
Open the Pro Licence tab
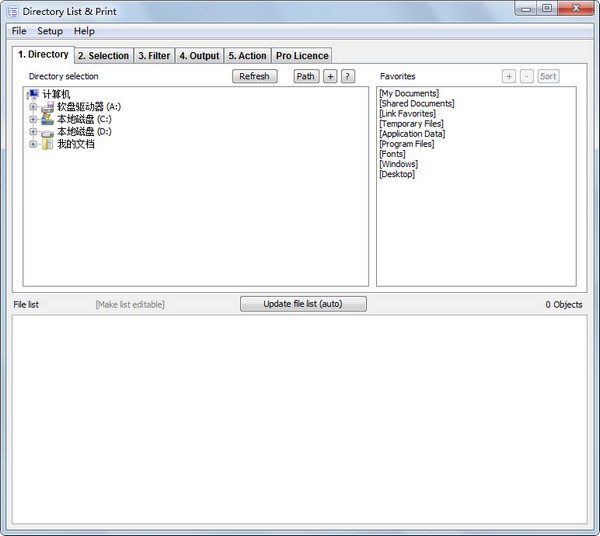pos(302,56)
